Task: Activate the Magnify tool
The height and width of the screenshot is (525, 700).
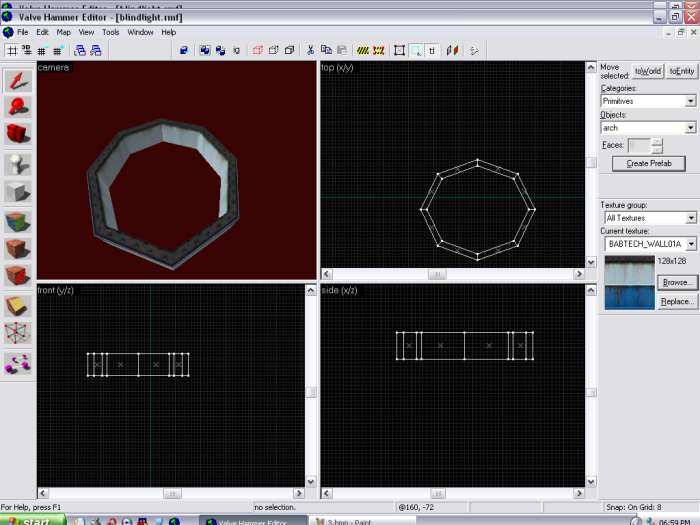Action: click(x=18, y=108)
